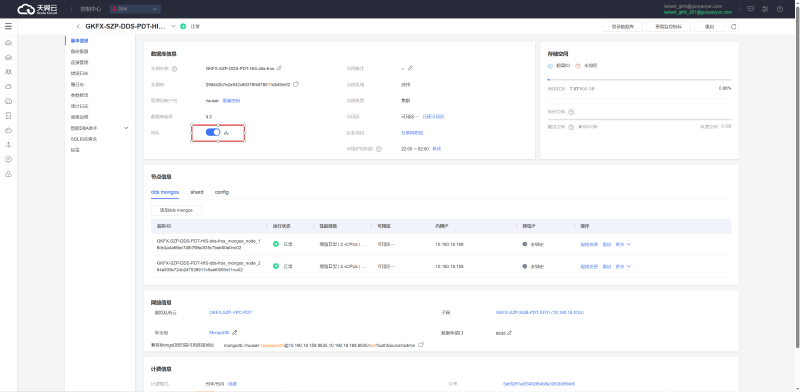The height and width of the screenshot is (392, 800).
Task: Click the storage usage progress bar
Action: [x=639, y=80]
